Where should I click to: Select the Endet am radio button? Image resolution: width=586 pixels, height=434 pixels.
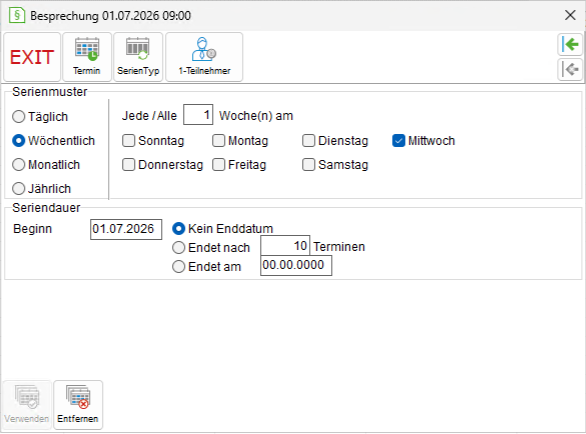coord(179,267)
